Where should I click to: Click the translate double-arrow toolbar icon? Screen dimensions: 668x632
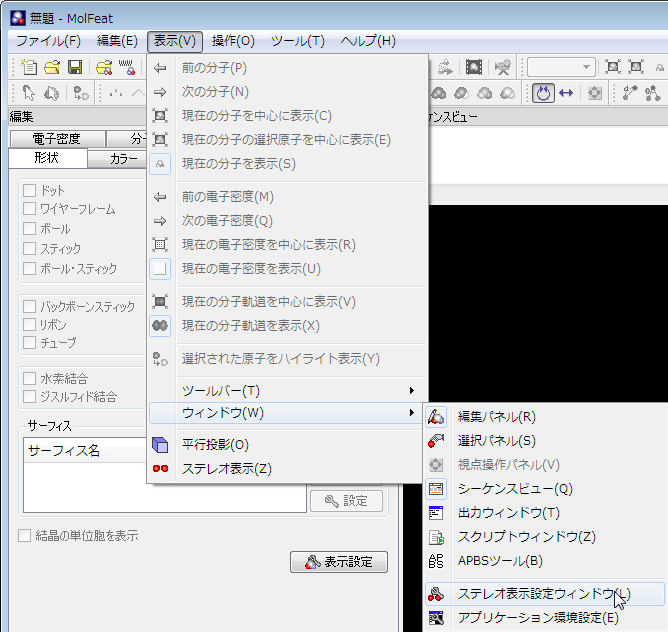pyautogui.click(x=566, y=93)
